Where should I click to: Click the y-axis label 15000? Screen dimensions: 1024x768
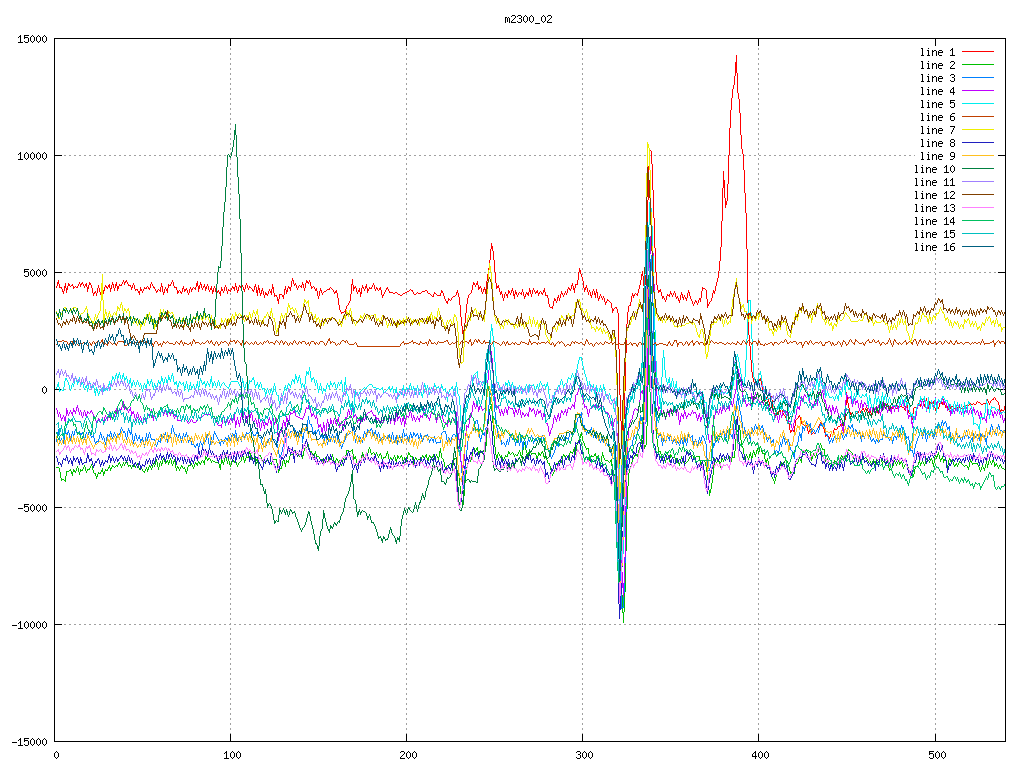33,39
